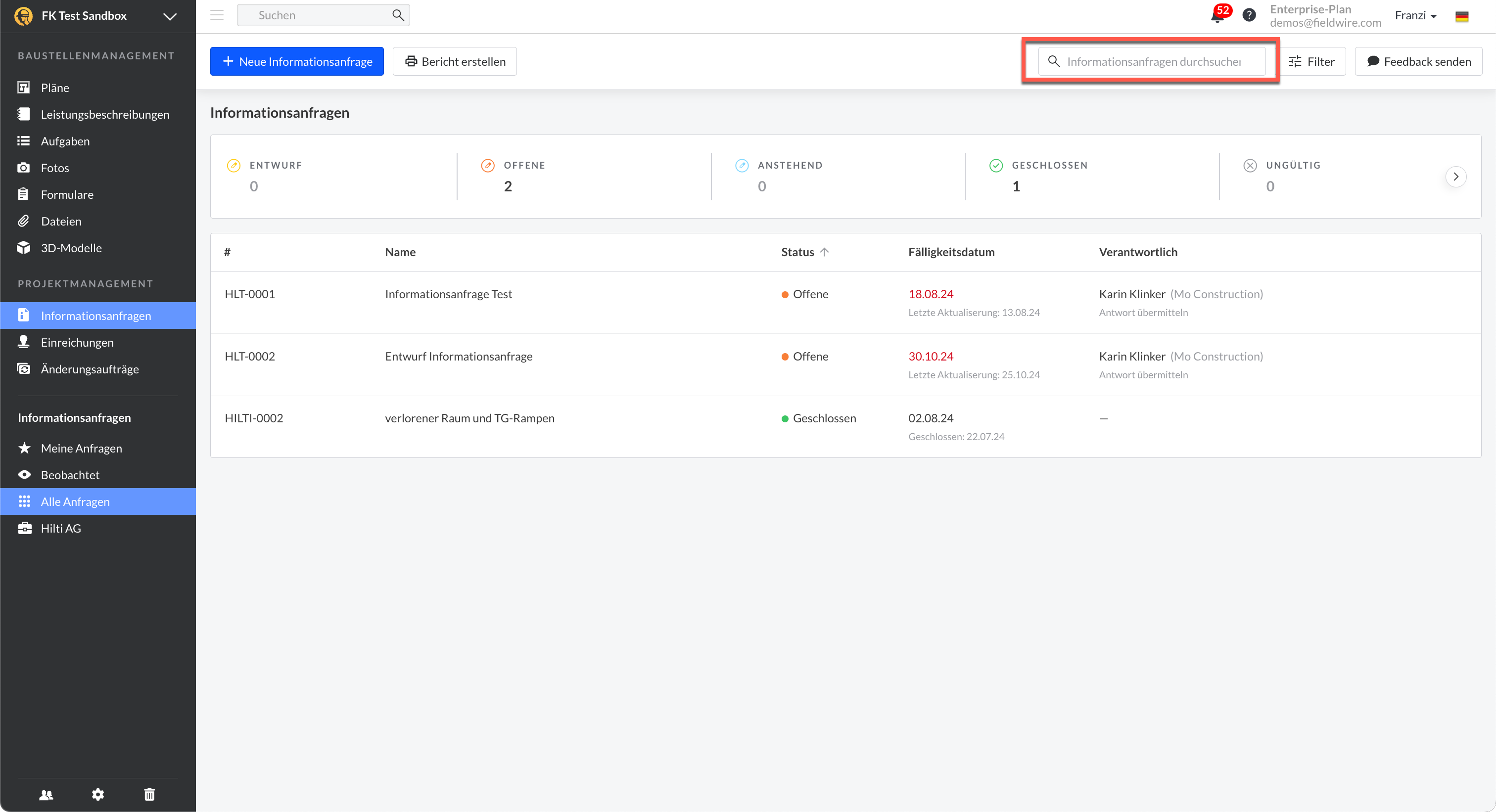This screenshot has height=812, width=1496.
Task: Click due date 30.10.24
Action: (x=931, y=357)
